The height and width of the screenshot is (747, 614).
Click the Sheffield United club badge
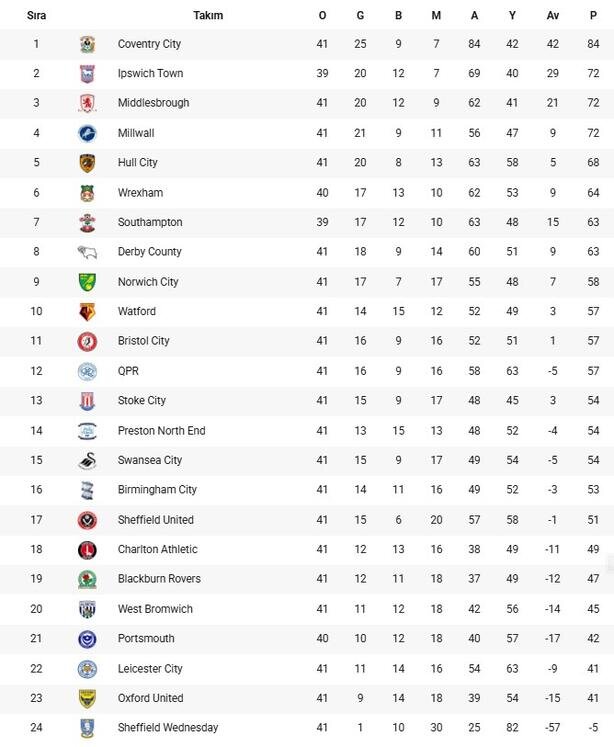tap(87, 520)
